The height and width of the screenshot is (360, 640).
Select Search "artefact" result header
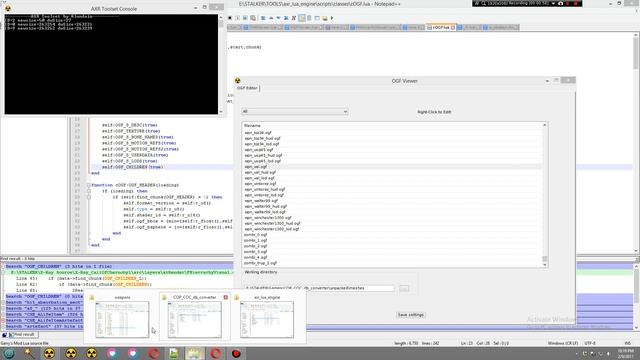point(44,327)
